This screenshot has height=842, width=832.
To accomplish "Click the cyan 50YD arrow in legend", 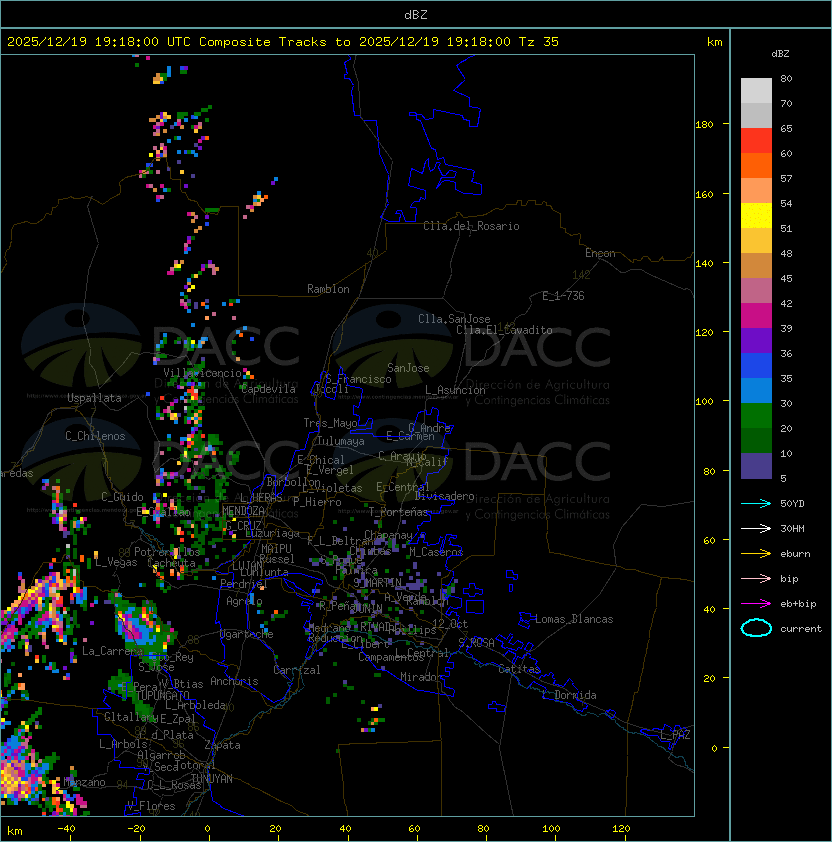I will [756, 504].
